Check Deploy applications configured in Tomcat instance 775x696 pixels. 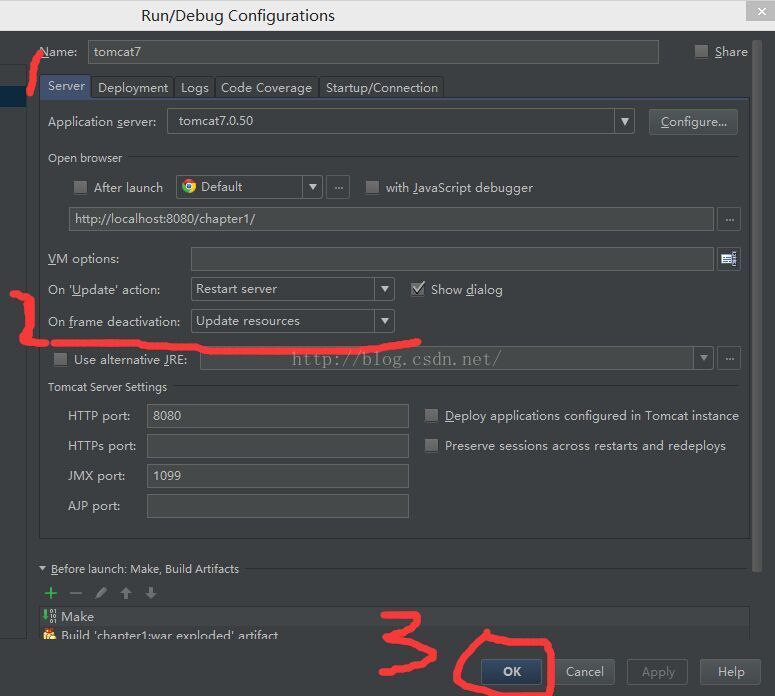pos(431,416)
